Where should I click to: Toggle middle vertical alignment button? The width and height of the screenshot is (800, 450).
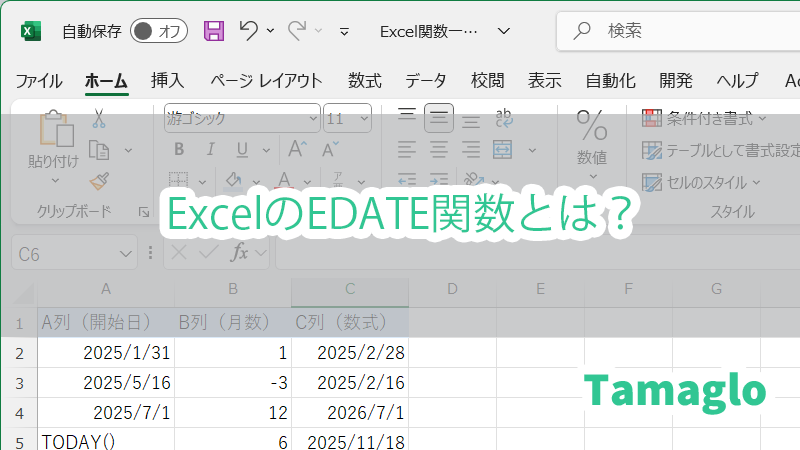438,119
